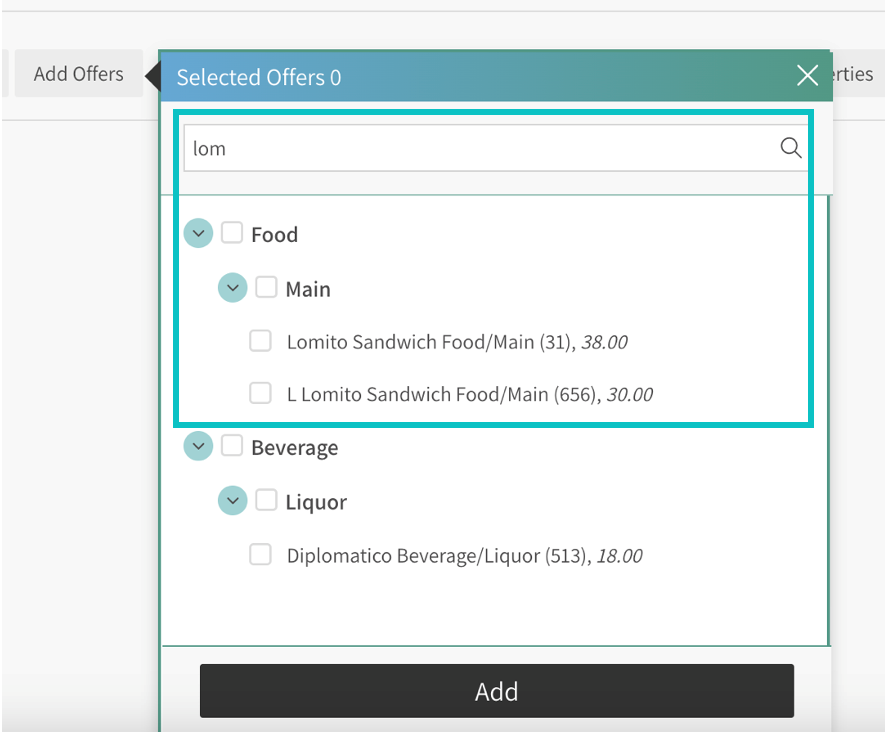Collapse the Beverage category chevron
The image size is (885, 733).
point(198,446)
